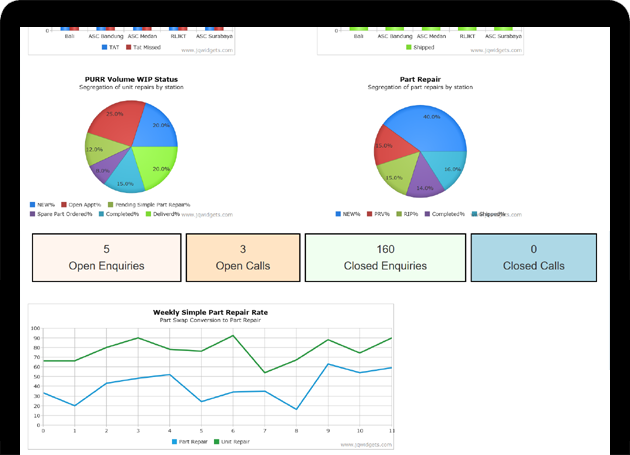Click the RIP% legend color swatch
The width and height of the screenshot is (630, 455).
click(397, 214)
